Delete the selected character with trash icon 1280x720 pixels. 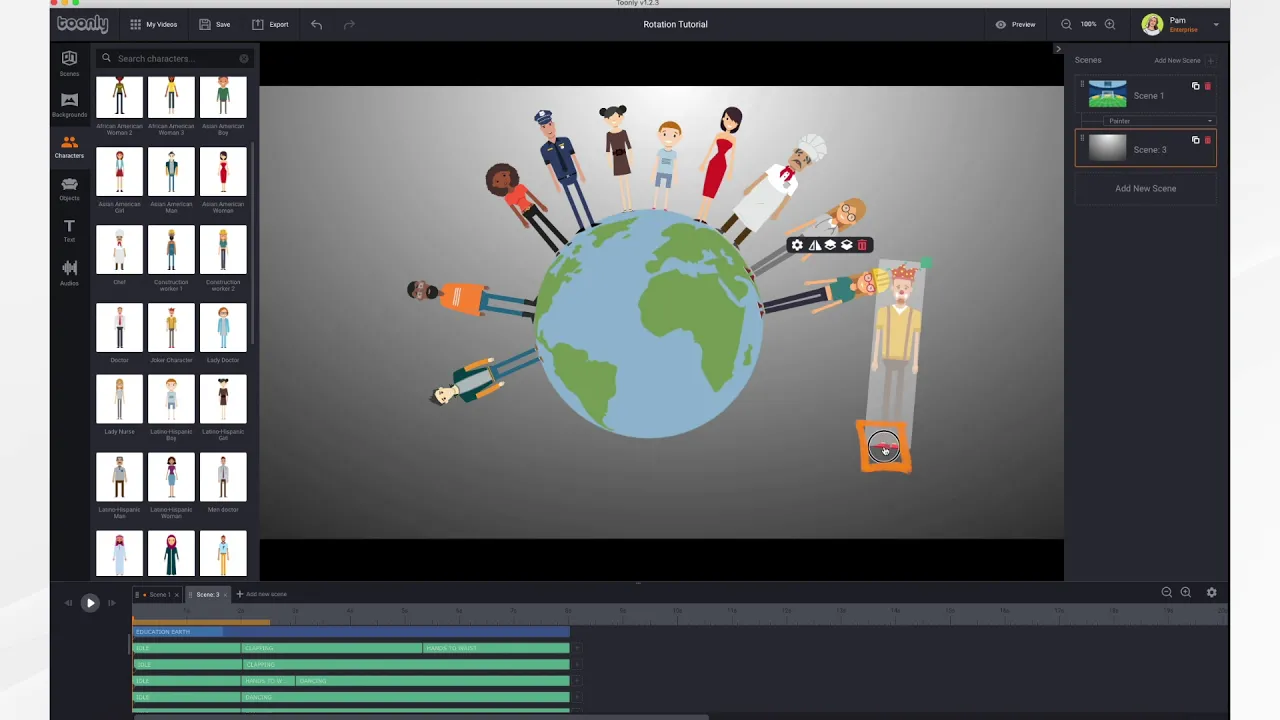tap(862, 245)
